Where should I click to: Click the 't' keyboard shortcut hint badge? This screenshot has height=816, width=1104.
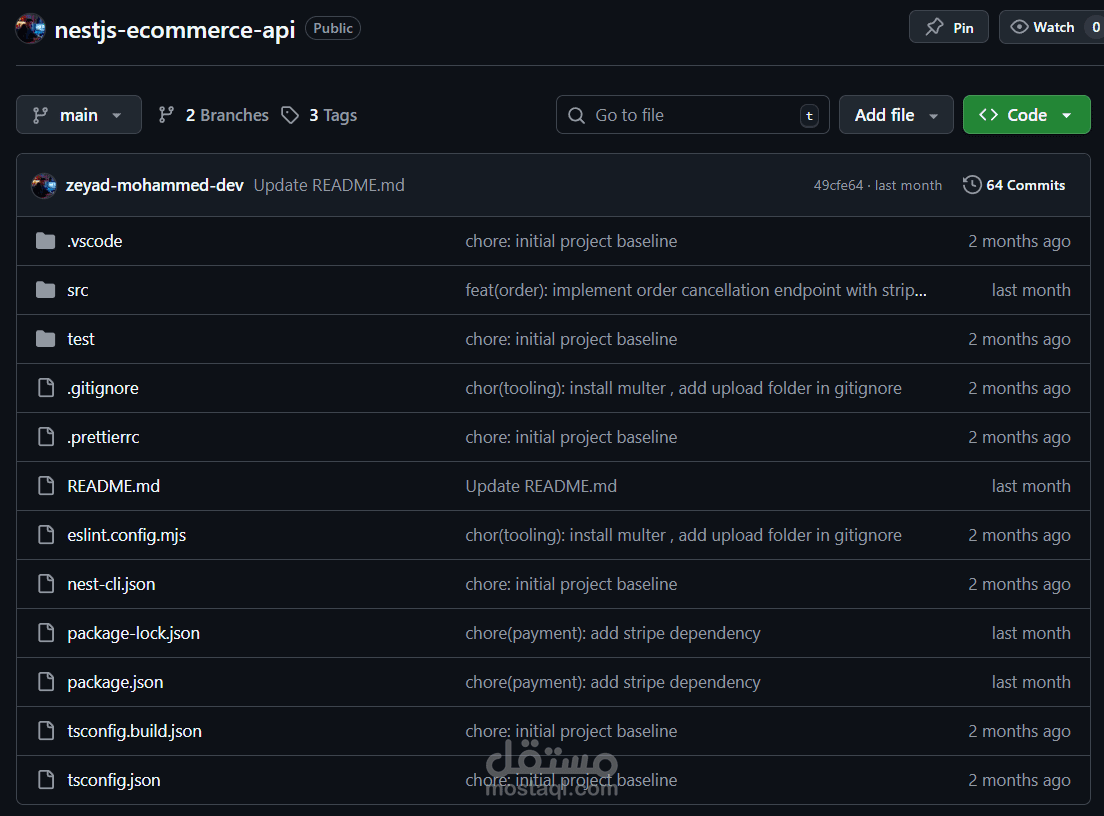click(809, 115)
